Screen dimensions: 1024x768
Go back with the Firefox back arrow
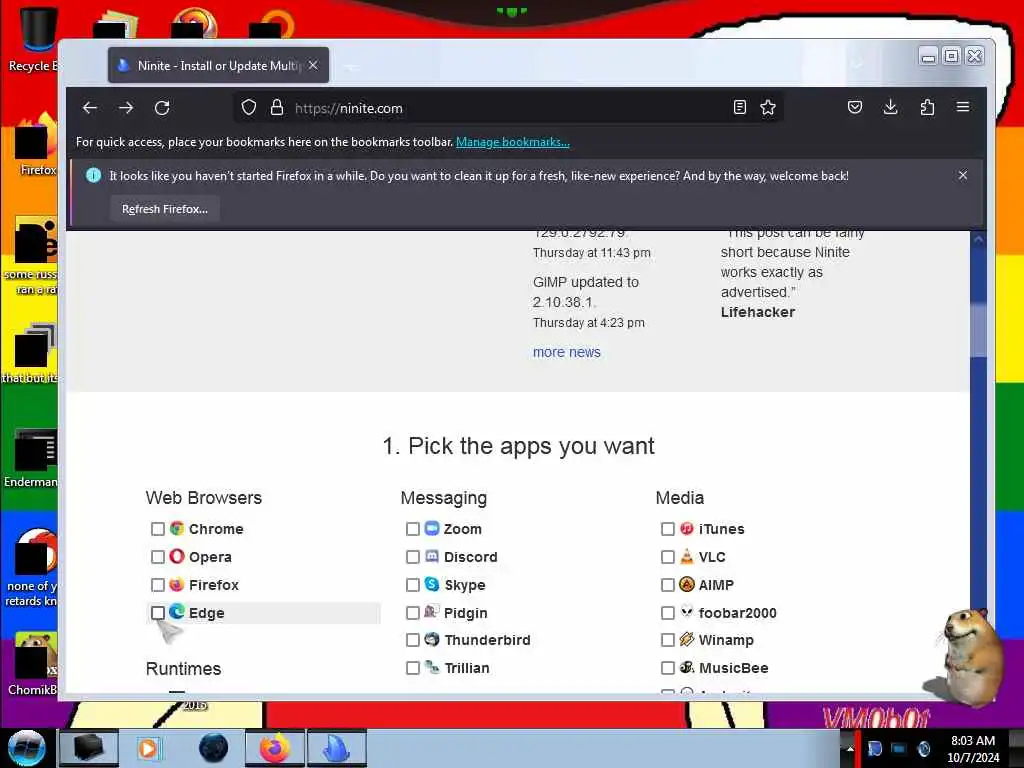point(89,108)
